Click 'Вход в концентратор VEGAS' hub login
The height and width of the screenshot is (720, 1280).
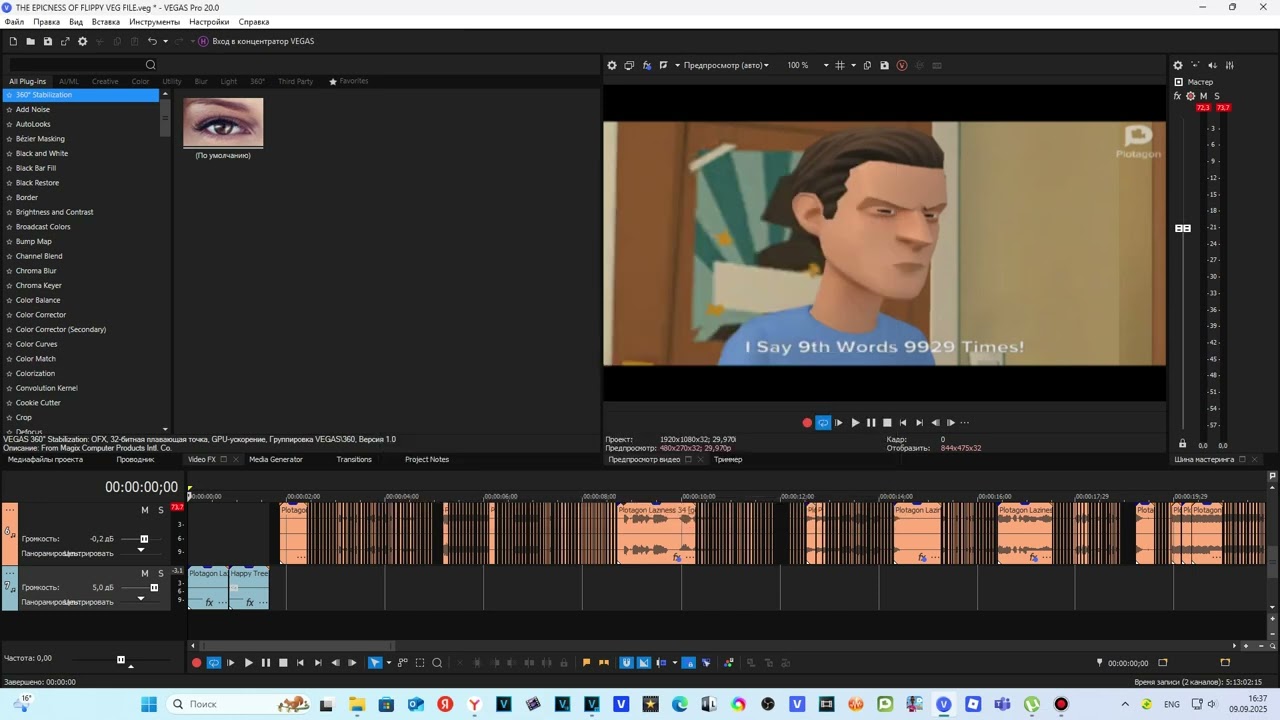click(257, 41)
